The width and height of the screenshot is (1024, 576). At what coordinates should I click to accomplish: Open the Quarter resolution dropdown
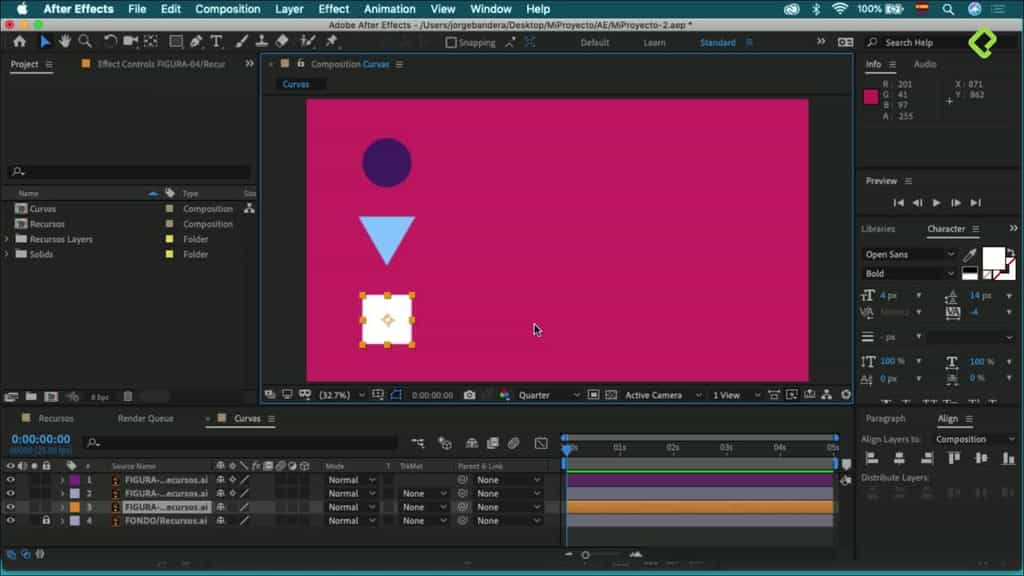click(x=549, y=395)
